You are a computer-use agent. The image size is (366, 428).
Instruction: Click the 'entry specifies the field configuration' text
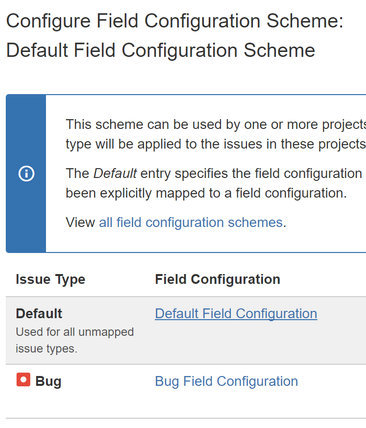coord(251,174)
